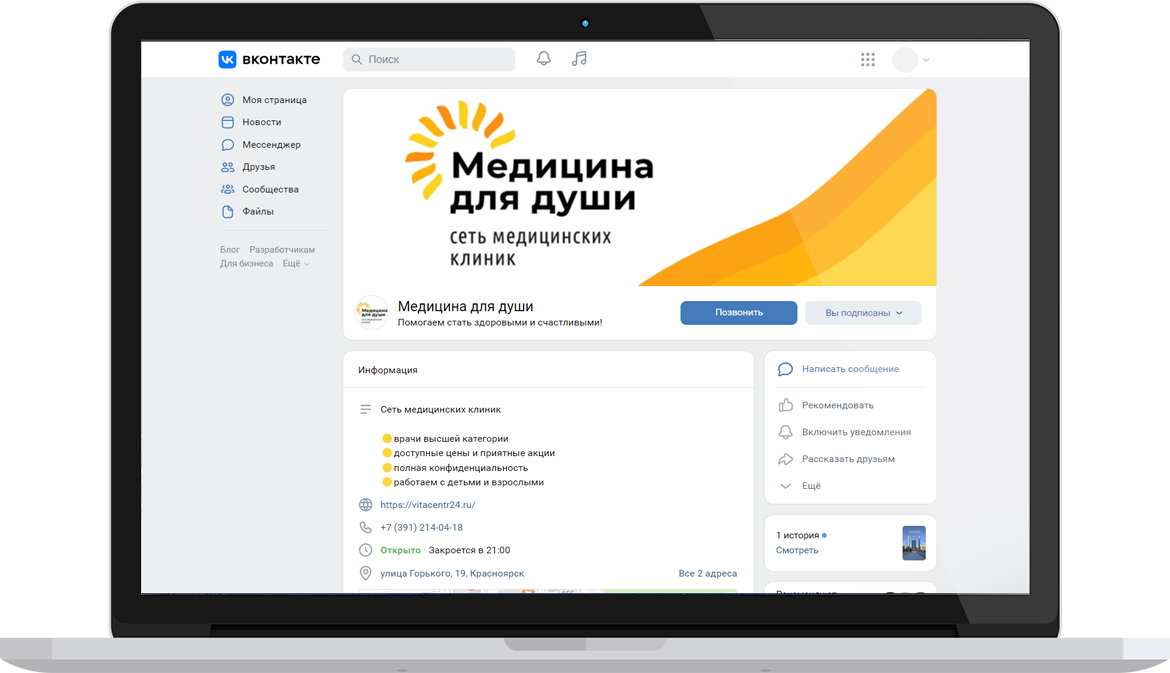This screenshot has width=1170, height=673.
Task: Click the phone handset icon
Action: tap(365, 528)
